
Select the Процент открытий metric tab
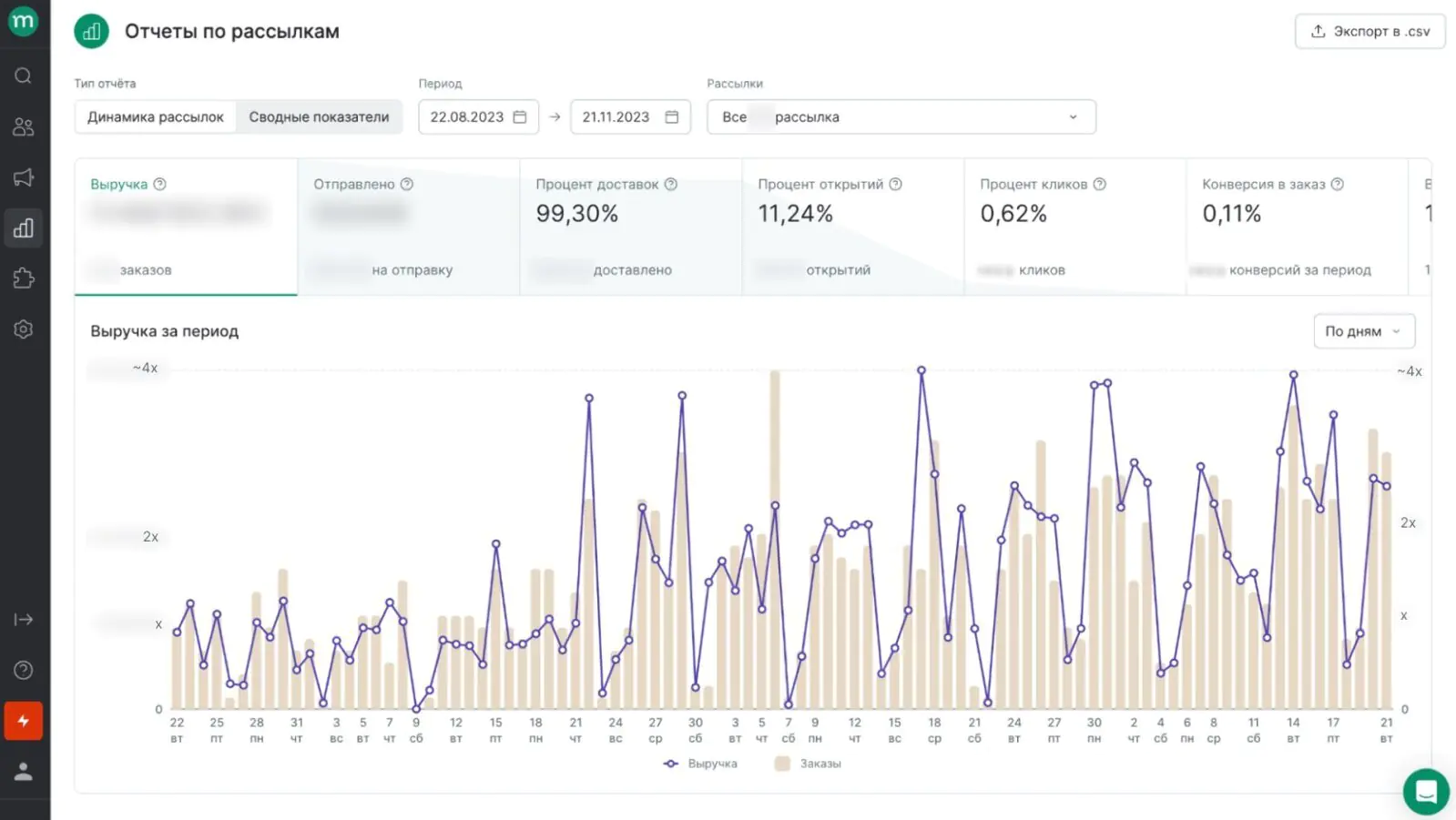853,227
